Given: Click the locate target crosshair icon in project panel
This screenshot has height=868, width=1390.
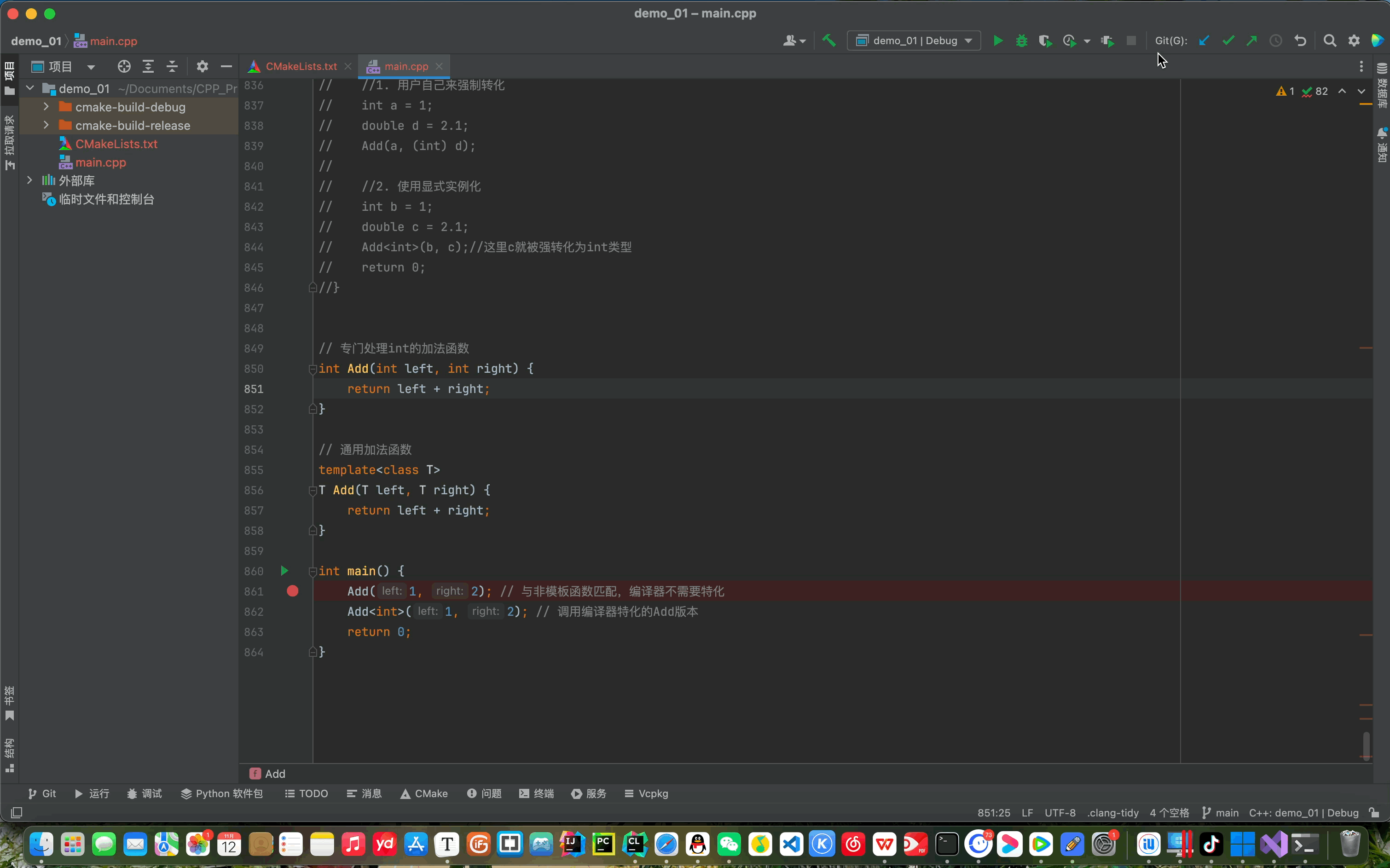Looking at the screenshot, I should [x=124, y=67].
